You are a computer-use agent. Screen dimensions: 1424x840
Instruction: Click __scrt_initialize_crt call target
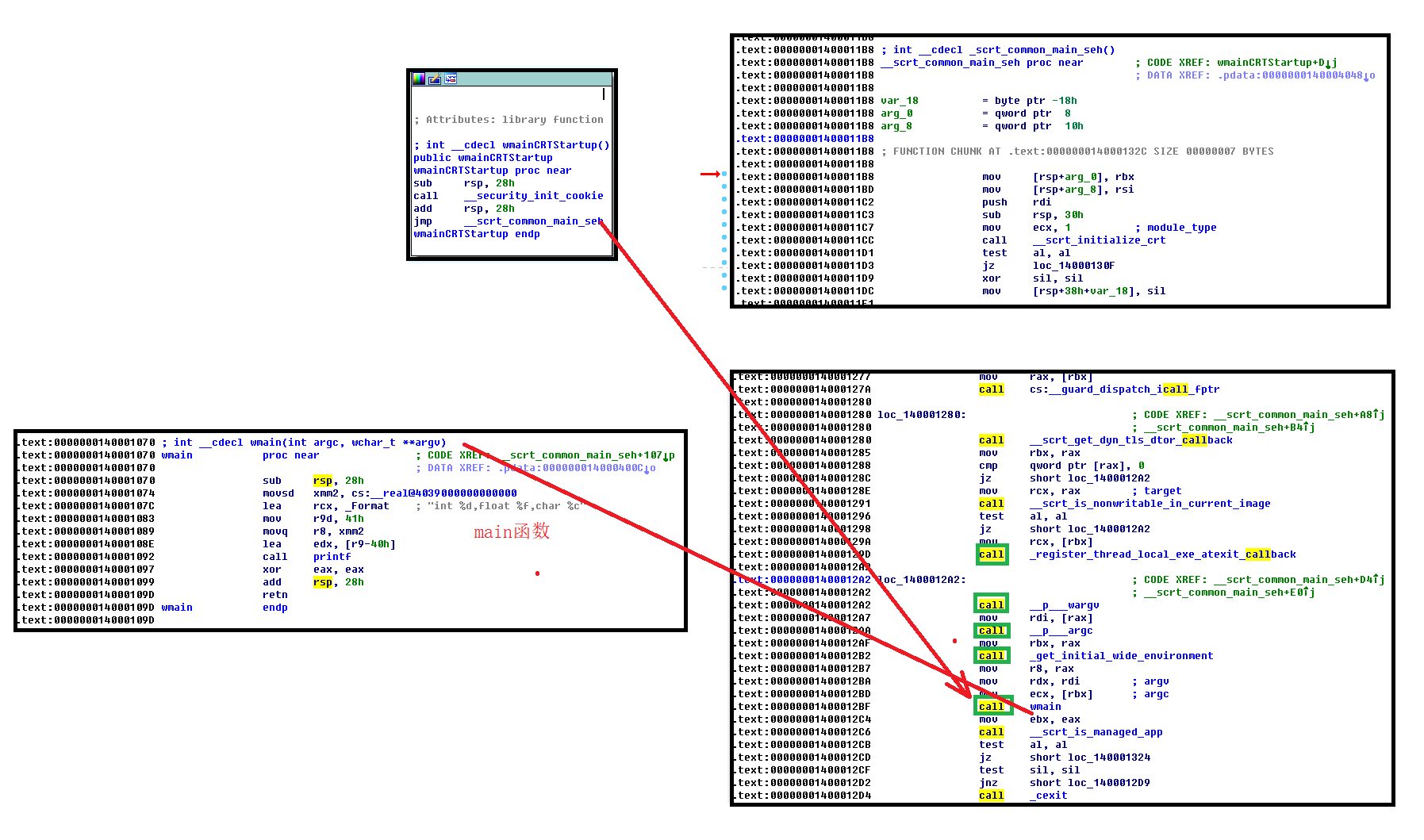click(1100, 240)
